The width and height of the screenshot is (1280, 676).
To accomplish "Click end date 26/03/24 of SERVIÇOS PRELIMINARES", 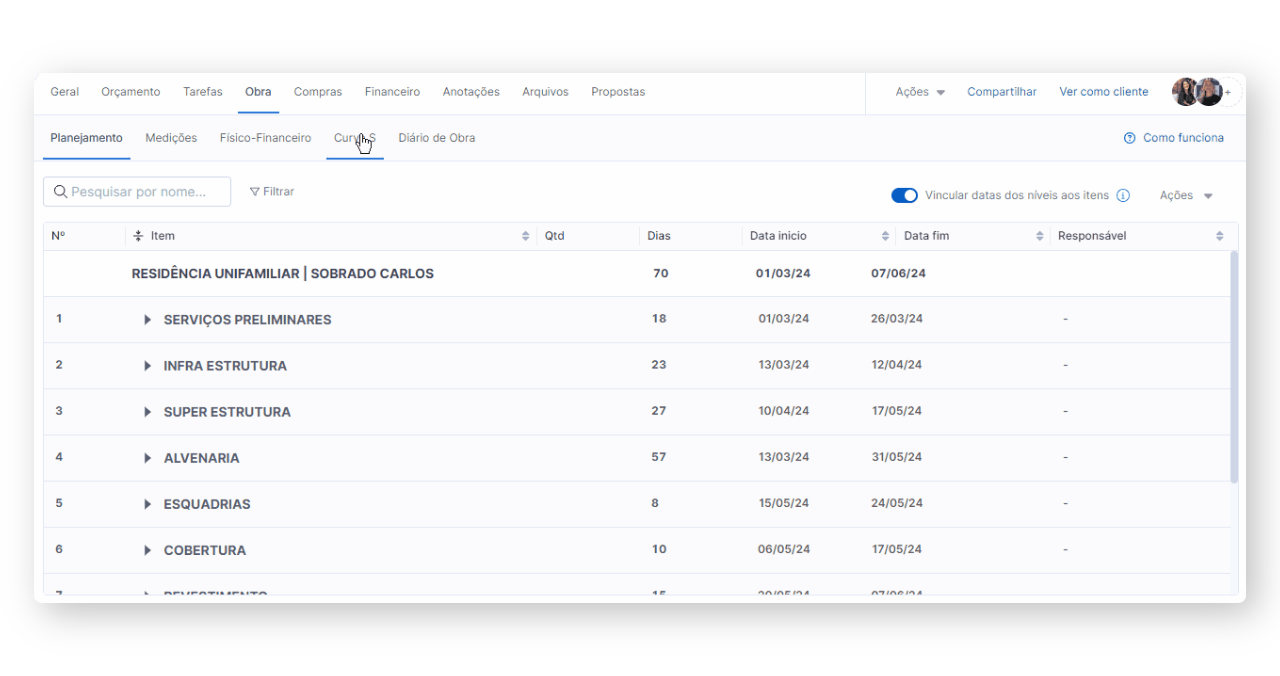I will (x=897, y=319).
